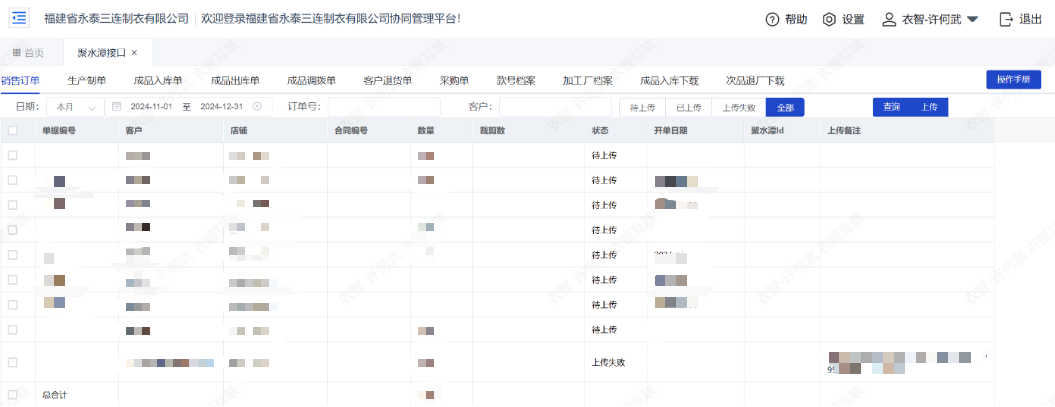
Task: Open the 操作手册 manual button
Action: pyautogui.click(x=1013, y=79)
